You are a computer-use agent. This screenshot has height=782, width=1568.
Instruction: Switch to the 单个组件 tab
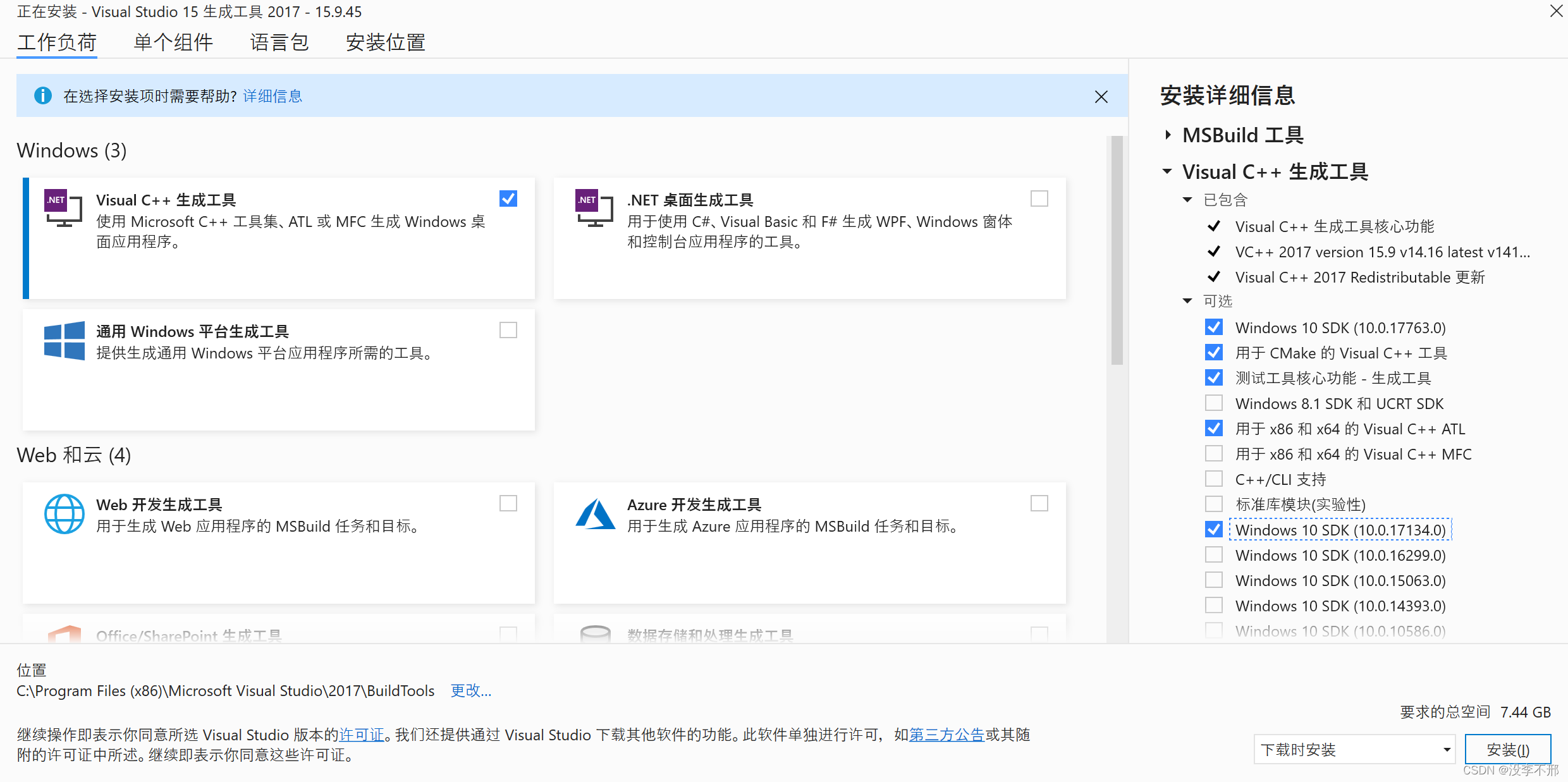(173, 42)
